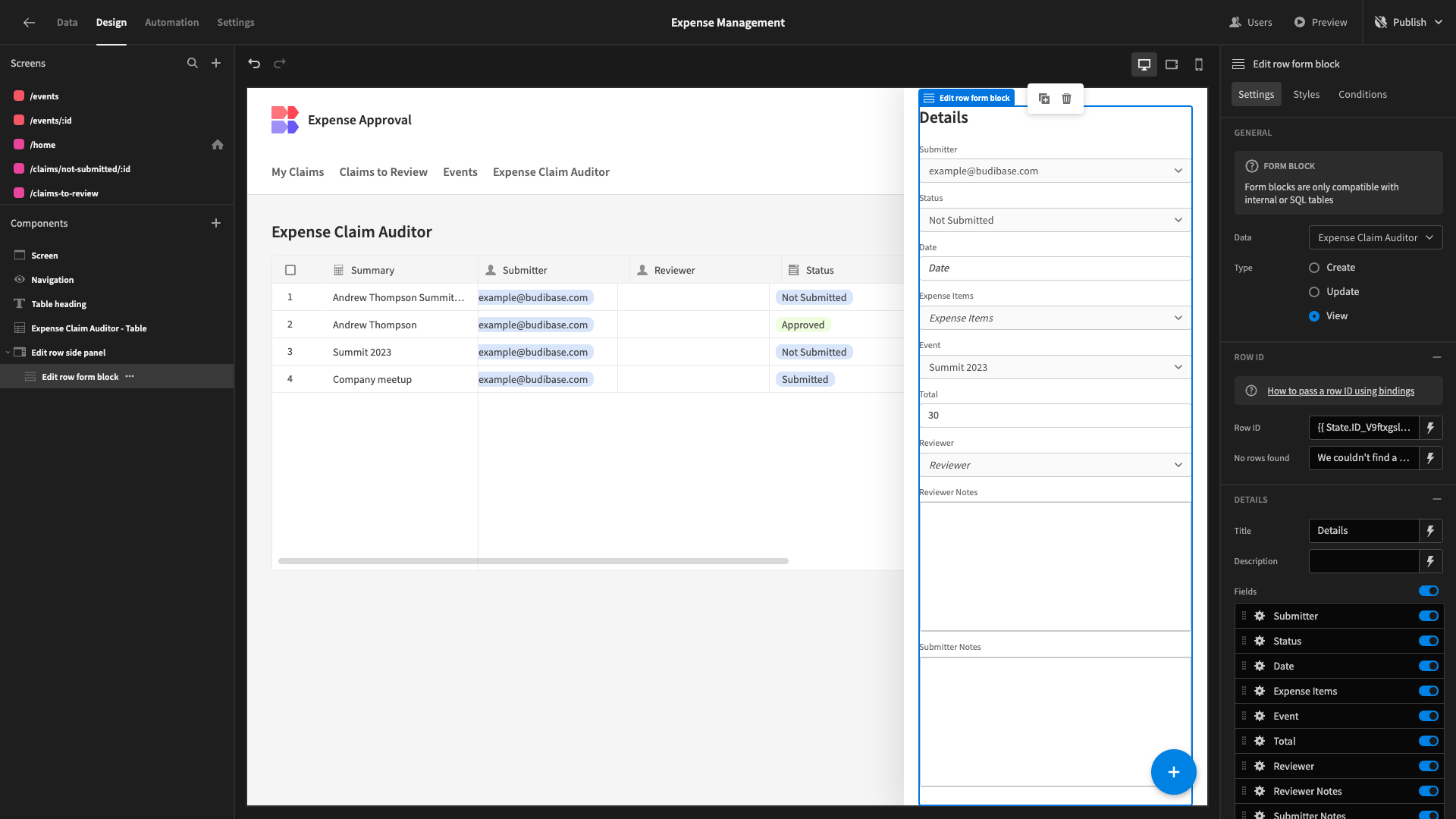This screenshot has height=819, width=1456.
Task: Open gear settings for Expense Items field
Action: click(1260, 691)
